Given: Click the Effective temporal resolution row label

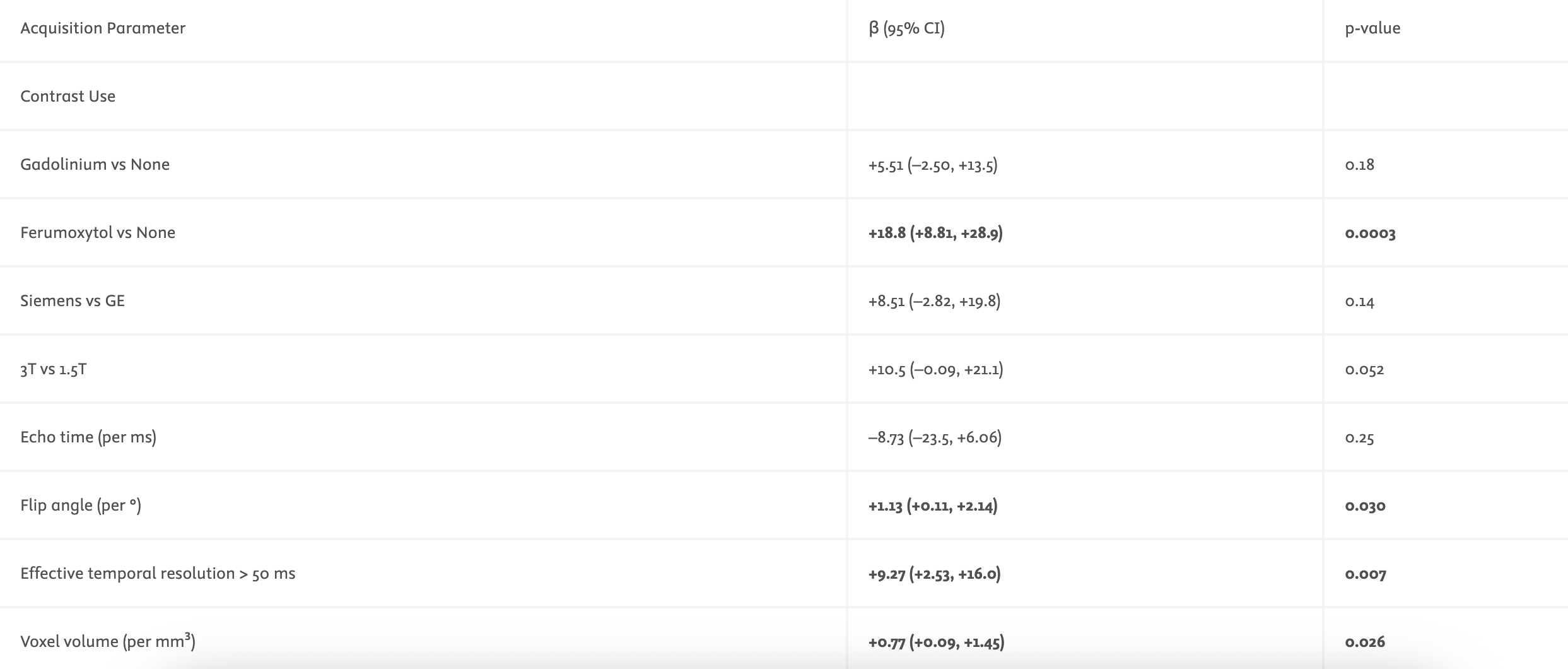Looking at the screenshot, I should tap(158, 574).
